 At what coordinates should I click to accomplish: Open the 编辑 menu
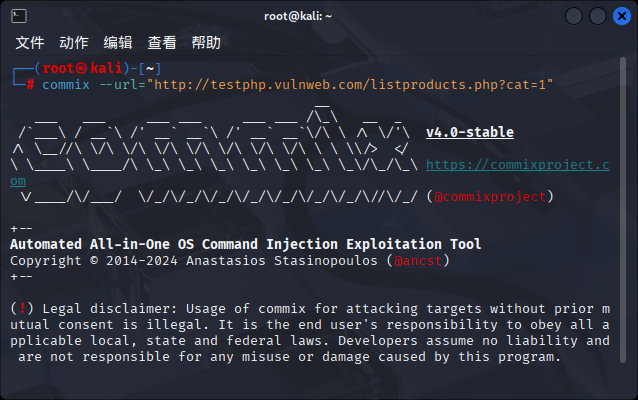point(118,43)
